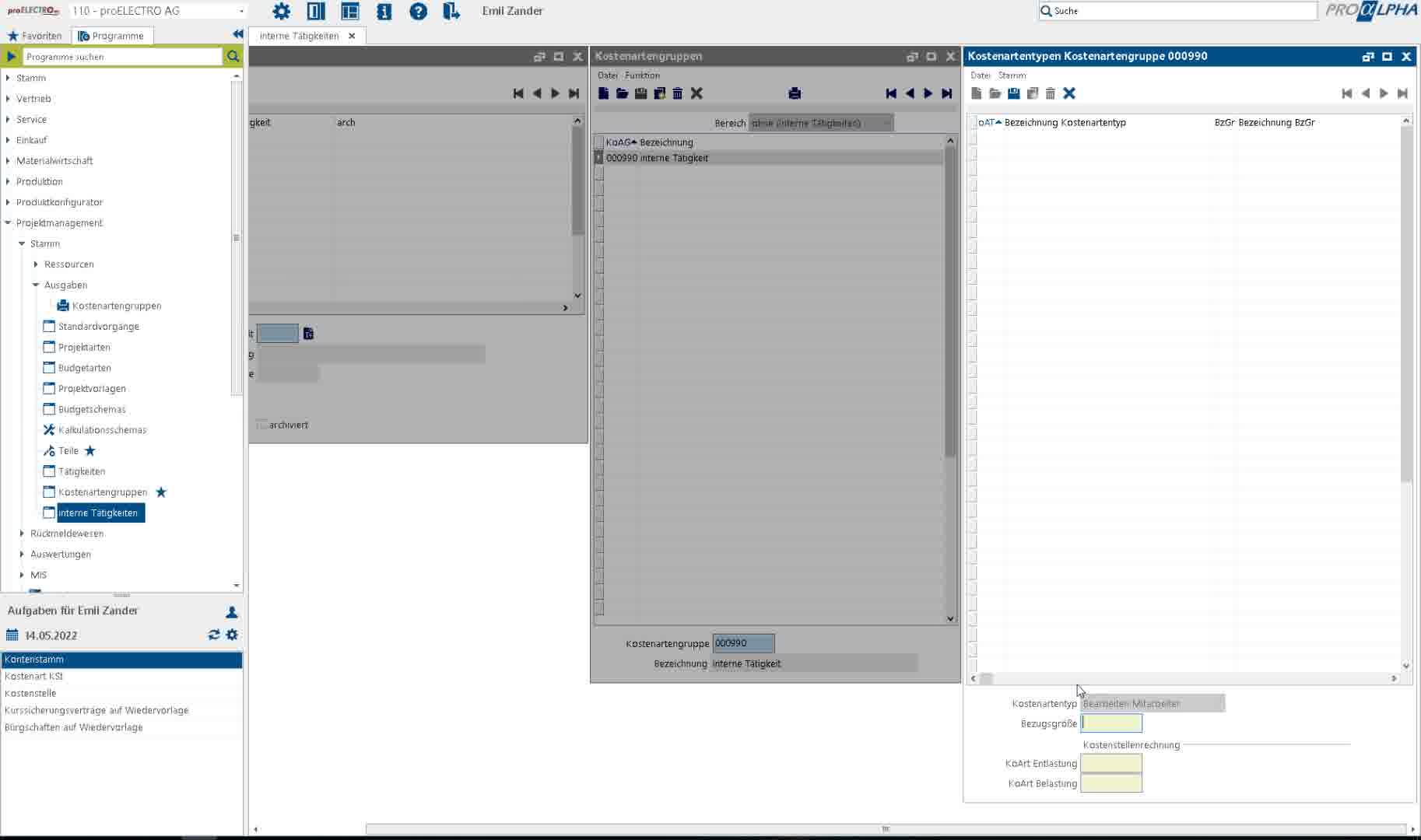Open the company selector 110 - proELECTRO AG
The width and height of the screenshot is (1421, 840).
(x=158, y=11)
